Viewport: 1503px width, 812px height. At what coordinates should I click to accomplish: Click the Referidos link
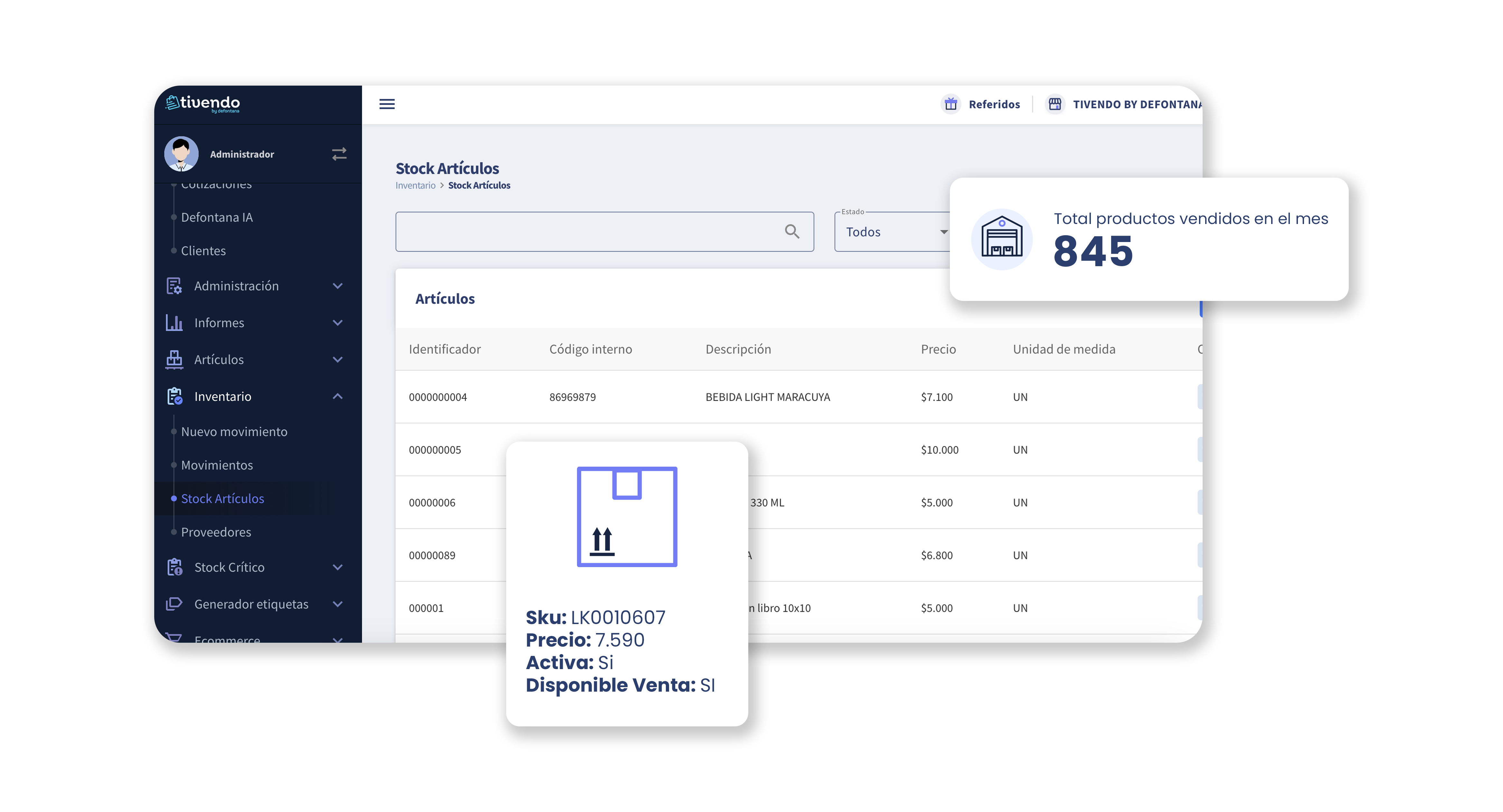tap(994, 104)
